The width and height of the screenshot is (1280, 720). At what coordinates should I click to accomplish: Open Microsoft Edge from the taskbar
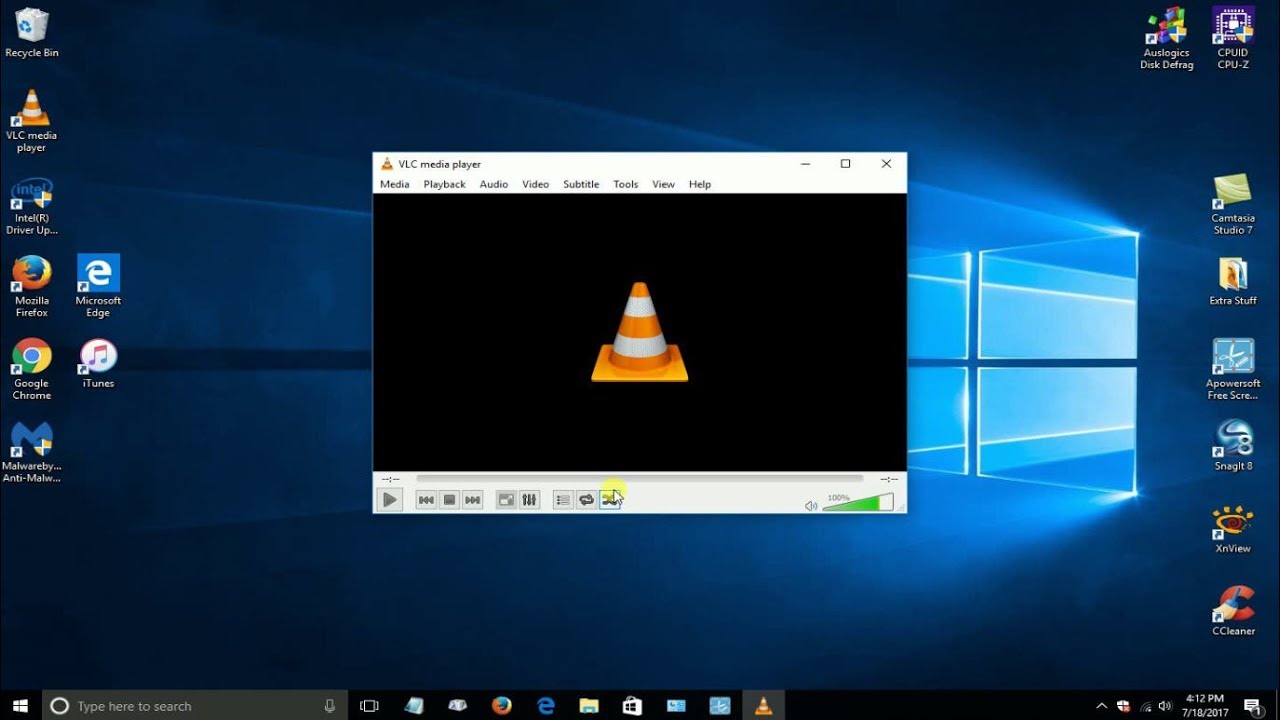546,705
